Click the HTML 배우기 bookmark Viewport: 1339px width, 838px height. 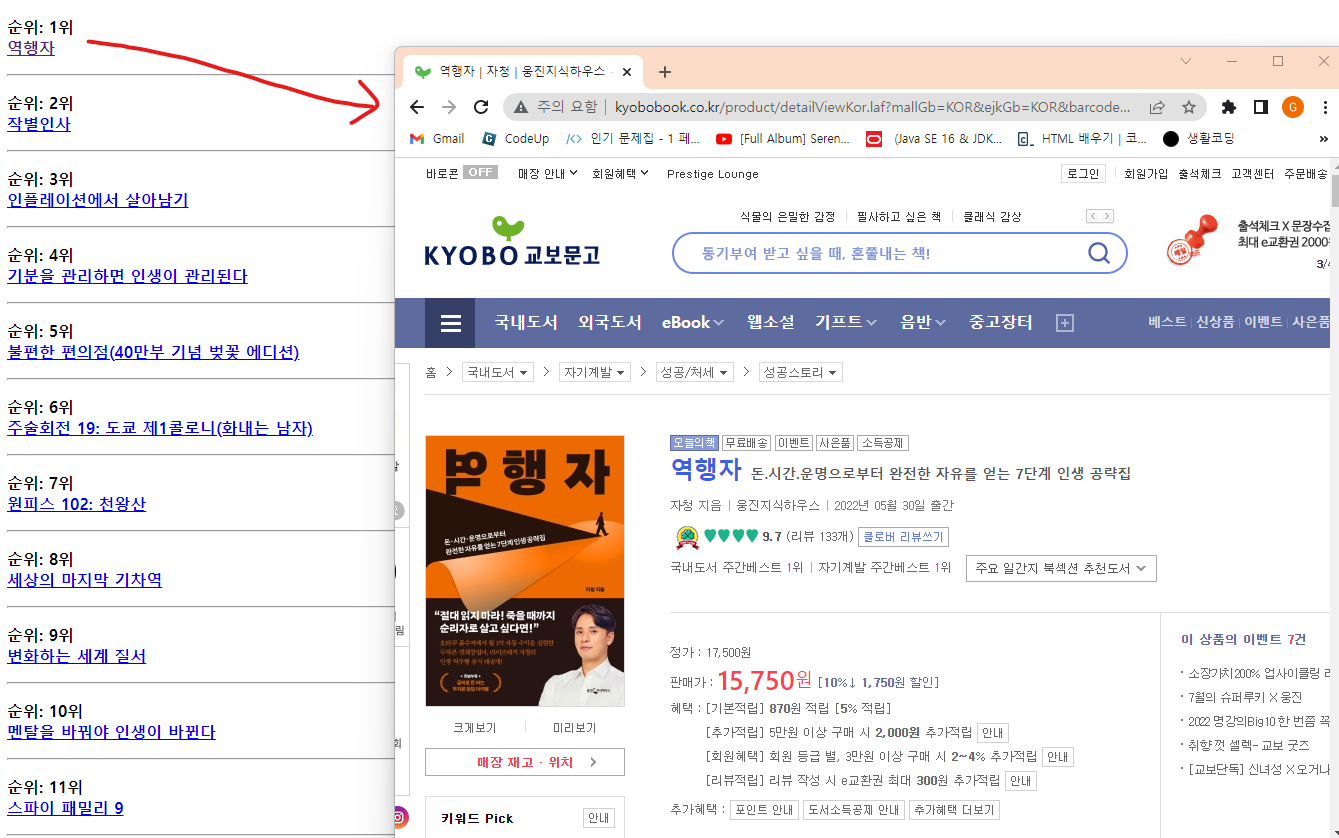pos(1083,139)
